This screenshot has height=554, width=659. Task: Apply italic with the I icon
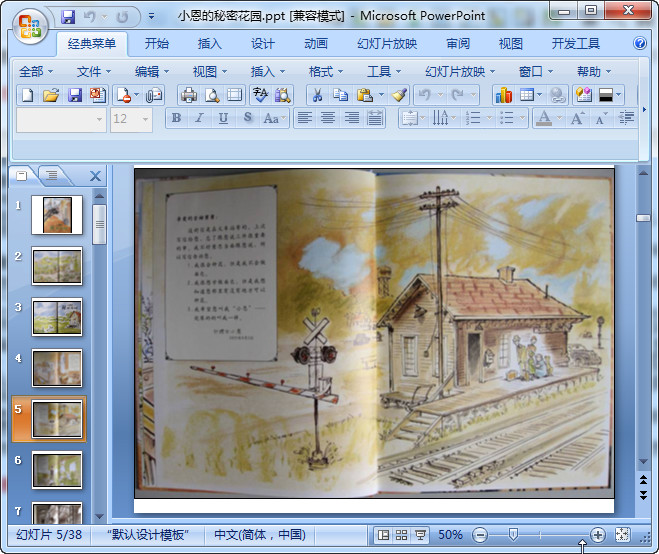(200, 118)
